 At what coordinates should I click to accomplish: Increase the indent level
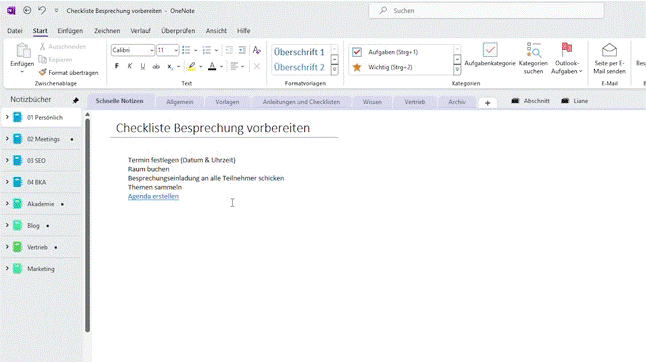coord(242,50)
